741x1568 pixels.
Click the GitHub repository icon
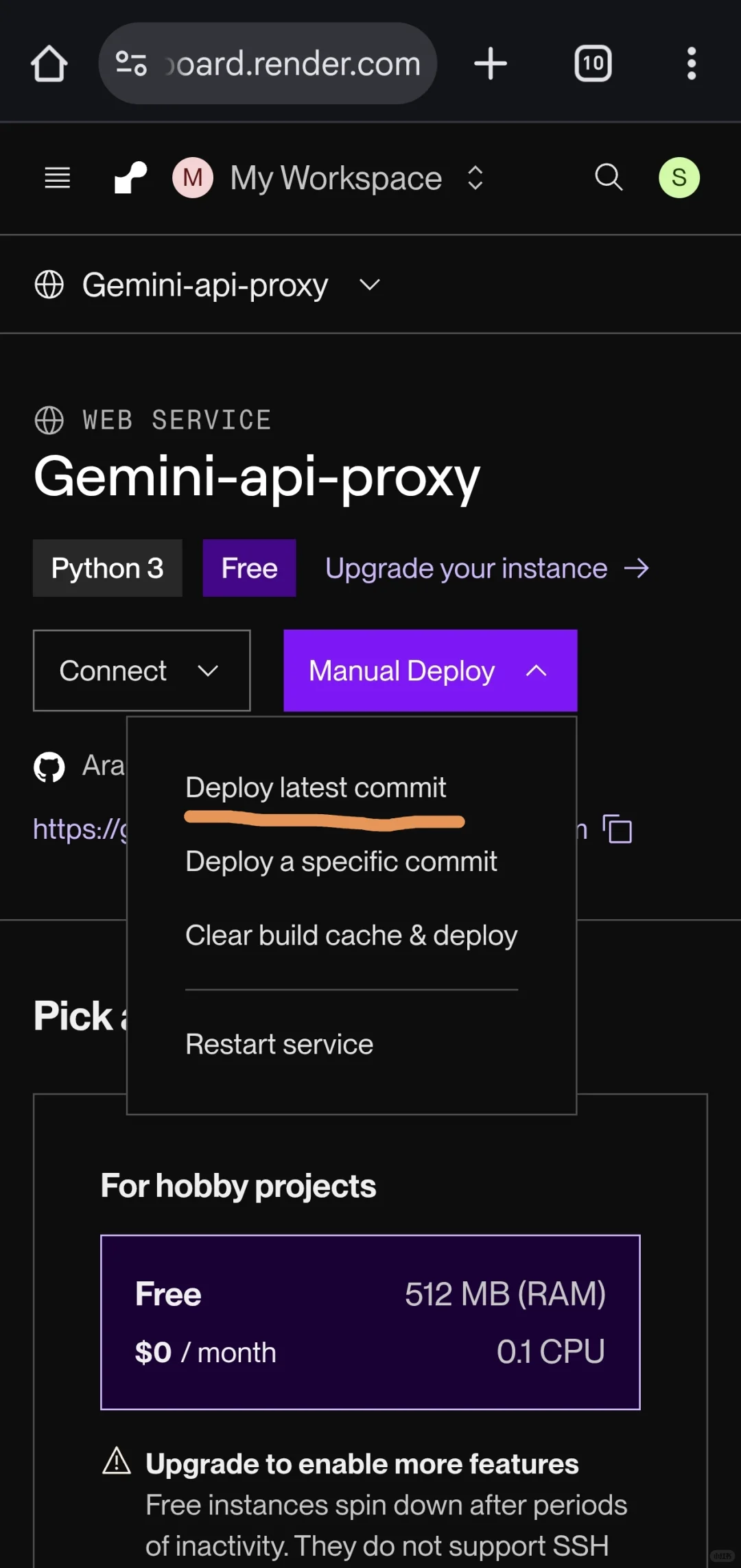pyautogui.click(x=49, y=767)
